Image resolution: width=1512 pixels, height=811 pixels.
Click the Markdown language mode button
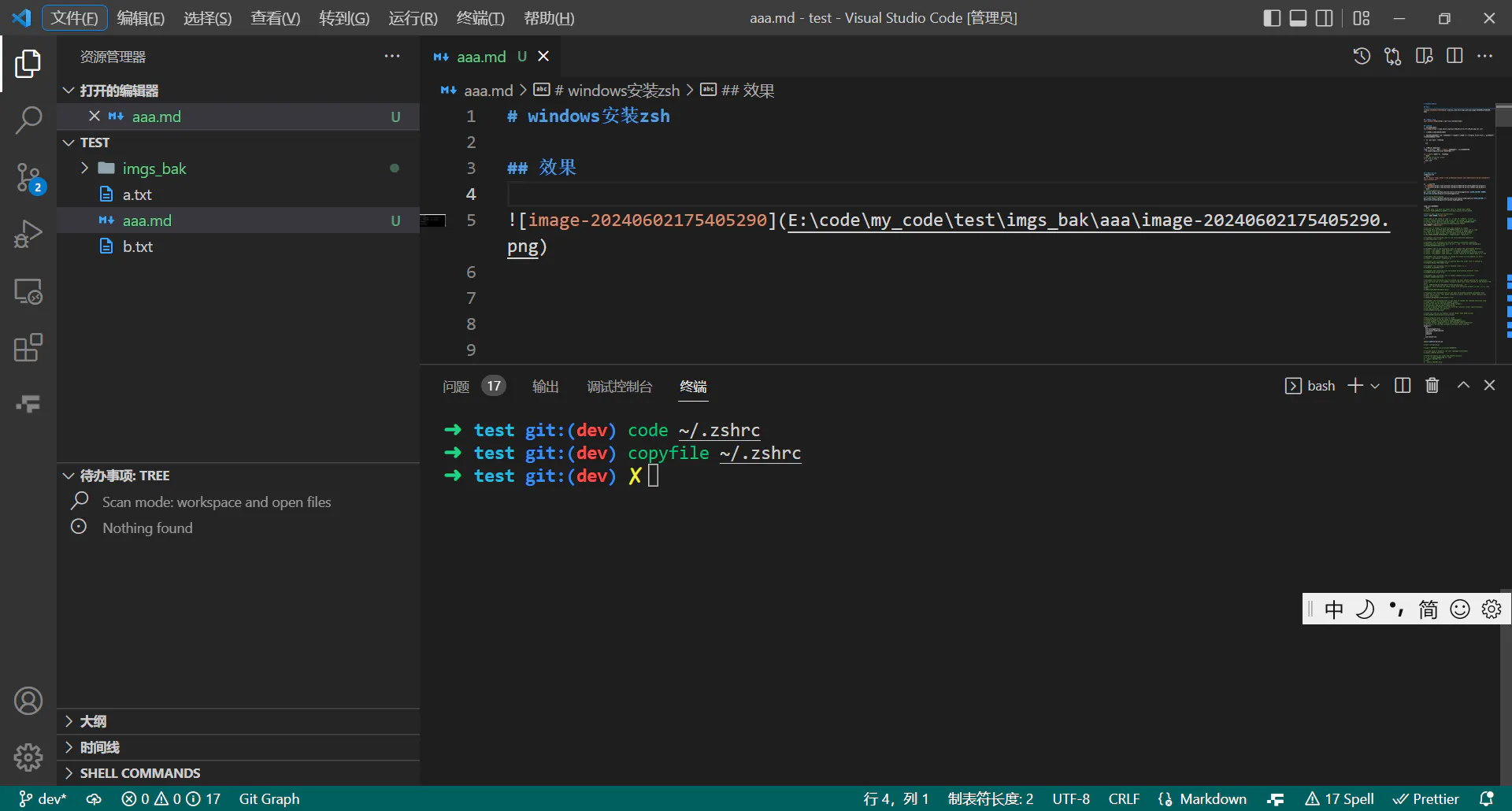pos(1213,799)
